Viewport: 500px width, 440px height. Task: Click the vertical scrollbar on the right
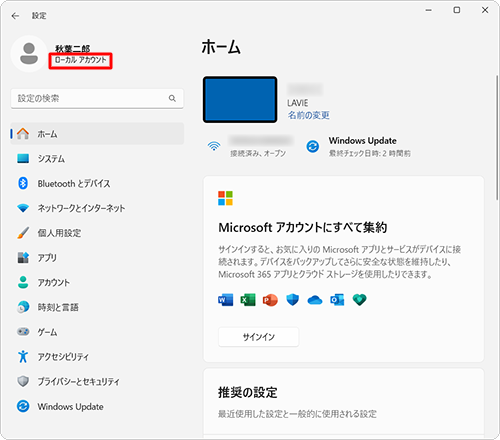[497, 137]
